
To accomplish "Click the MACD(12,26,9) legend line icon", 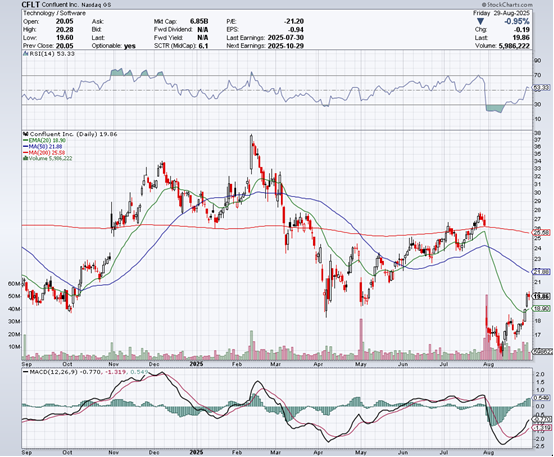I will (25, 372).
